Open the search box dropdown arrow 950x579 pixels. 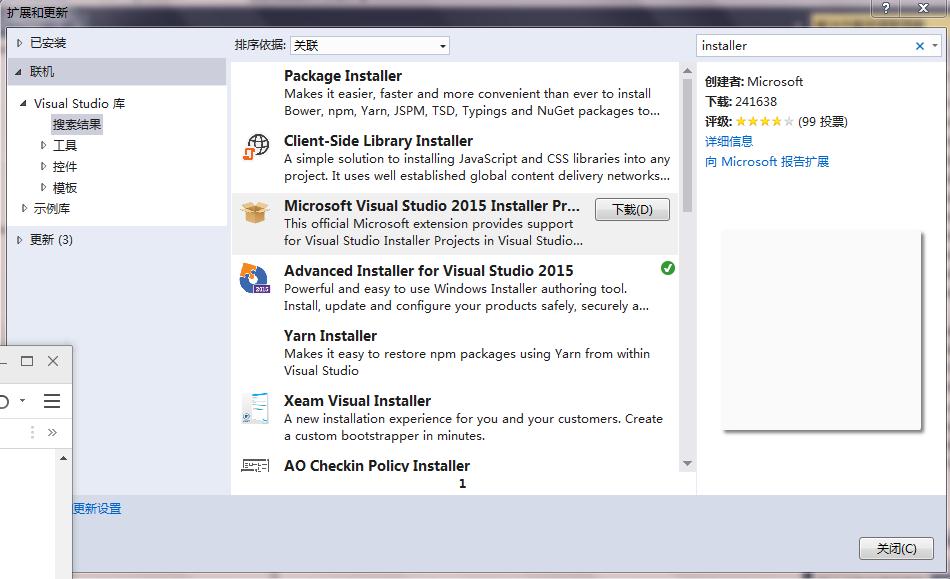point(935,45)
